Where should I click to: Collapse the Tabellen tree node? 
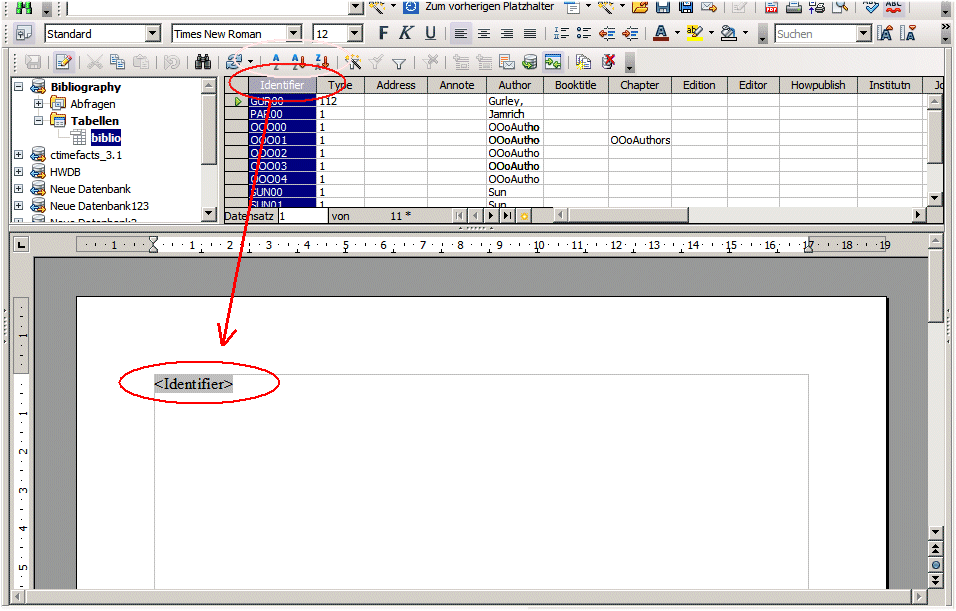38,121
